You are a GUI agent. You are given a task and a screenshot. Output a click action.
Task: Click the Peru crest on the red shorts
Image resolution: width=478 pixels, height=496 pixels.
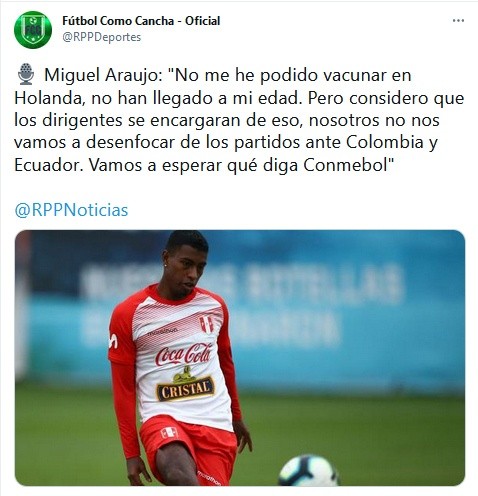[x=169, y=432]
